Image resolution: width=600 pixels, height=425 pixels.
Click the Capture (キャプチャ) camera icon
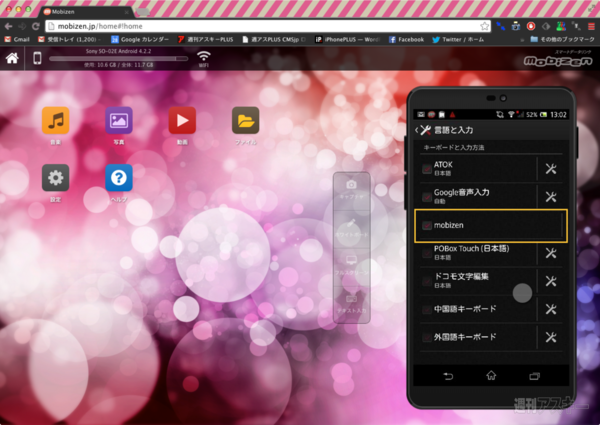coord(351,185)
